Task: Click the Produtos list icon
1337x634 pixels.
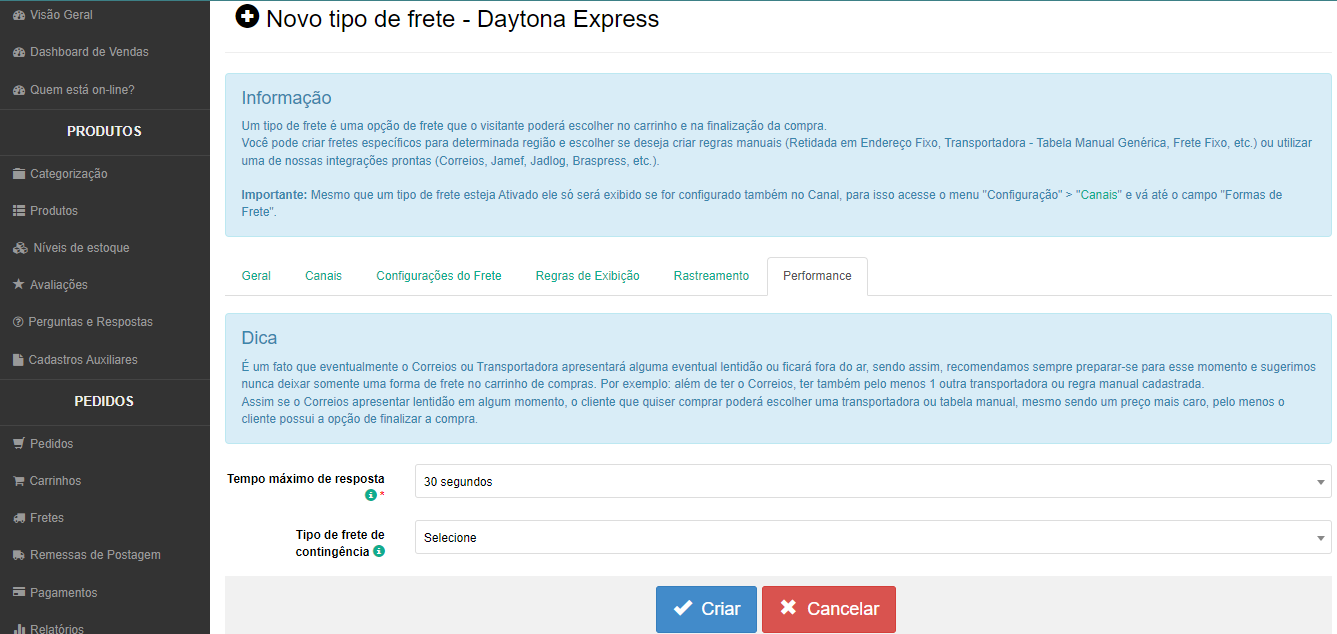Action: pyautogui.click(x=19, y=211)
